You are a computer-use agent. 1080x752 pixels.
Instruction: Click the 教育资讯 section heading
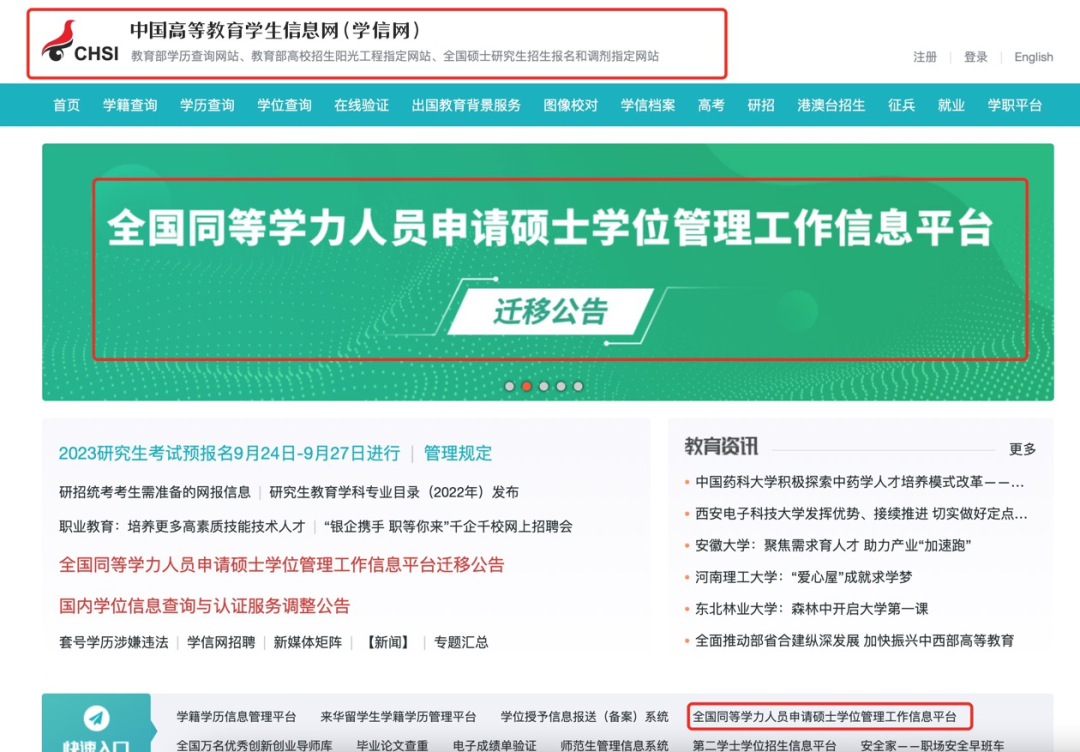(721, 447)
